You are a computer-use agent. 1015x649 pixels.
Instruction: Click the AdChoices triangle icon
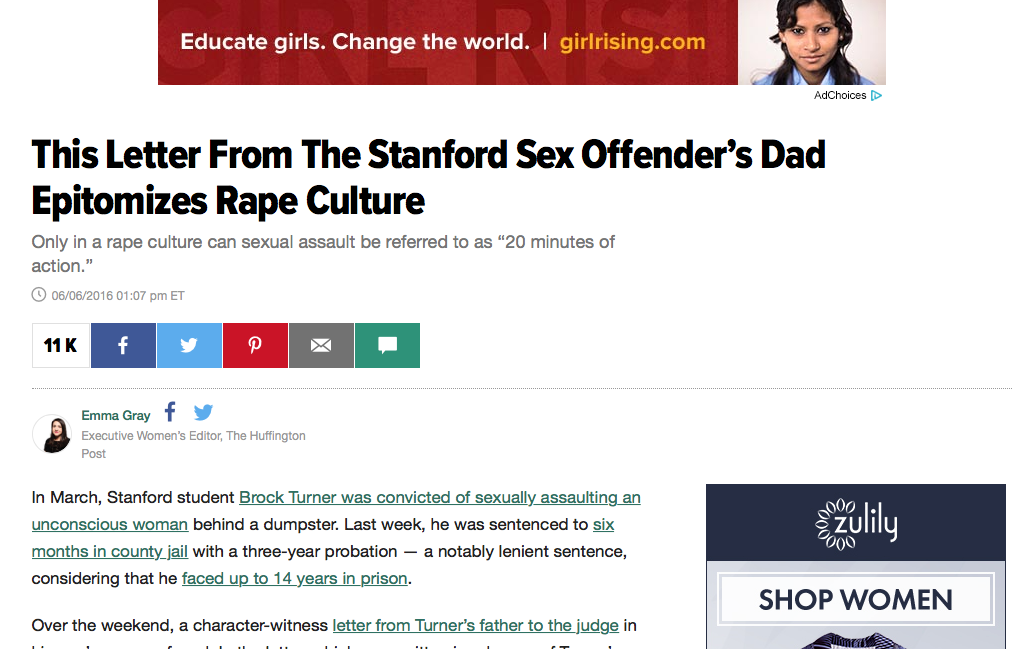point(876,96)
